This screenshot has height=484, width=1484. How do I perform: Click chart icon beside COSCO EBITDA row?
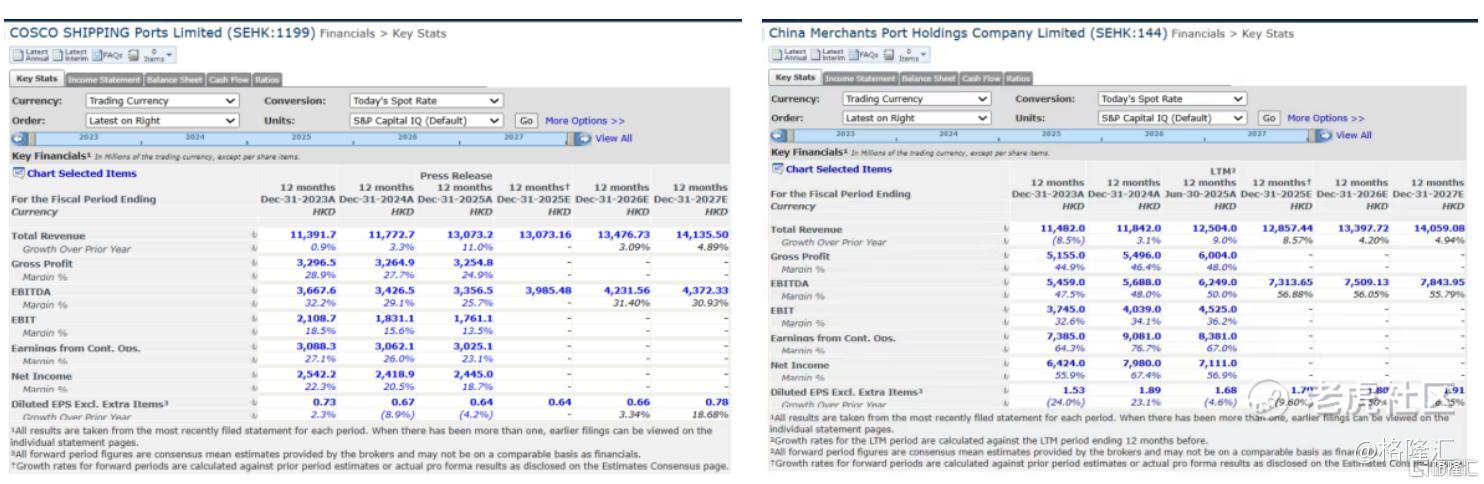click(x=254, y=291)
